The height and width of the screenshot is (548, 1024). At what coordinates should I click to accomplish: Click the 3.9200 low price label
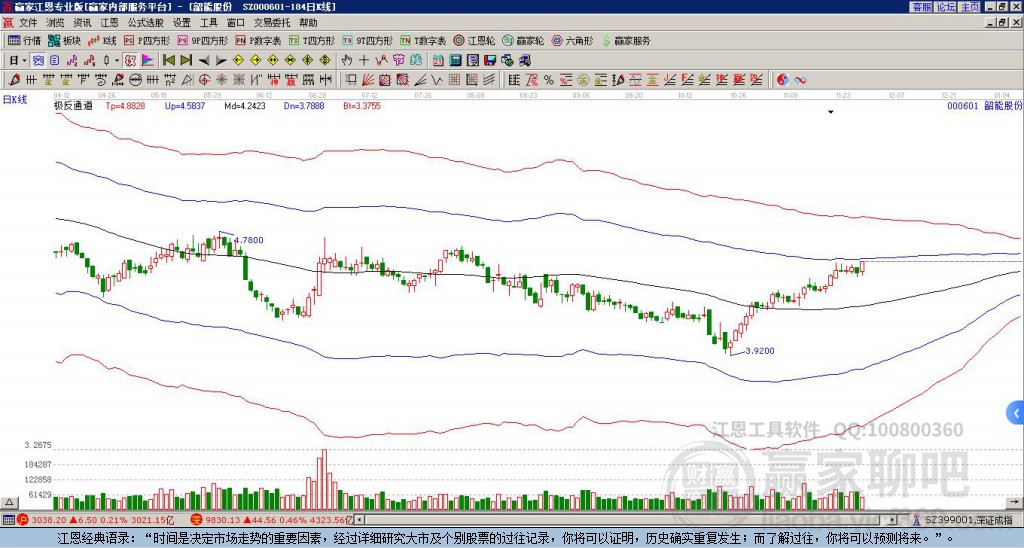760,351
